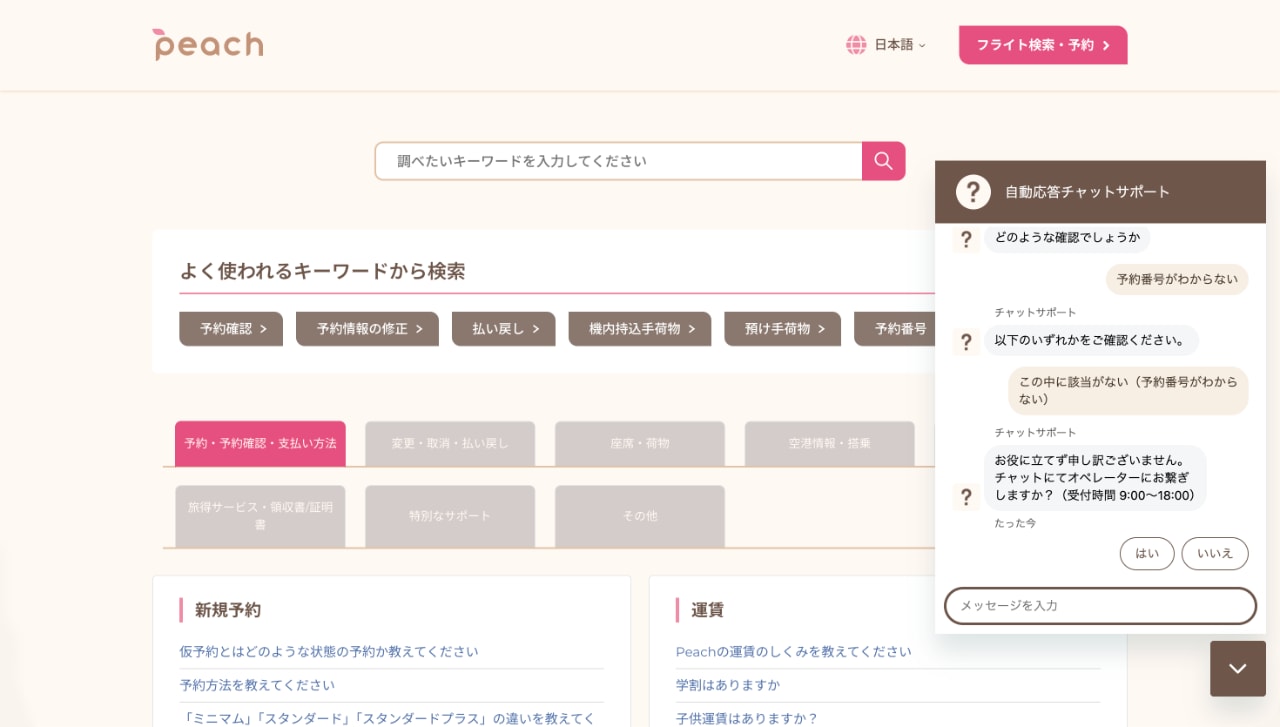
Task: Click the 予約番号がわからない chat bubble
Action: coord(1177,279)
